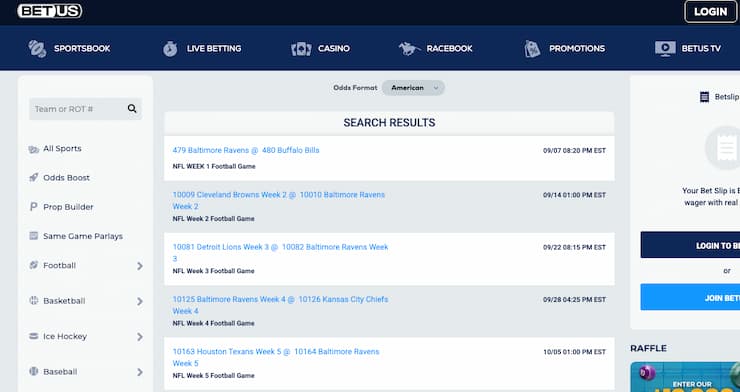The height and width of the screenshot is (392, 740).
Task: Open Ravens @ Kansas City Chiefs link
Action: [280, 305]
